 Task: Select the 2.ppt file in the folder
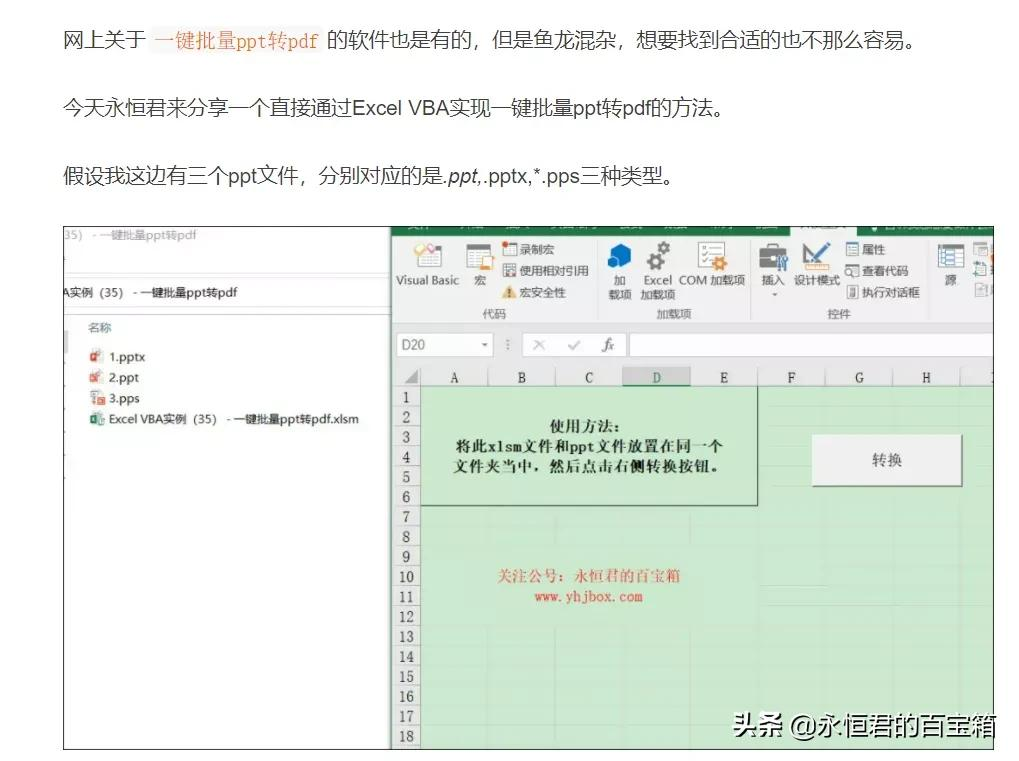(114, 378)
